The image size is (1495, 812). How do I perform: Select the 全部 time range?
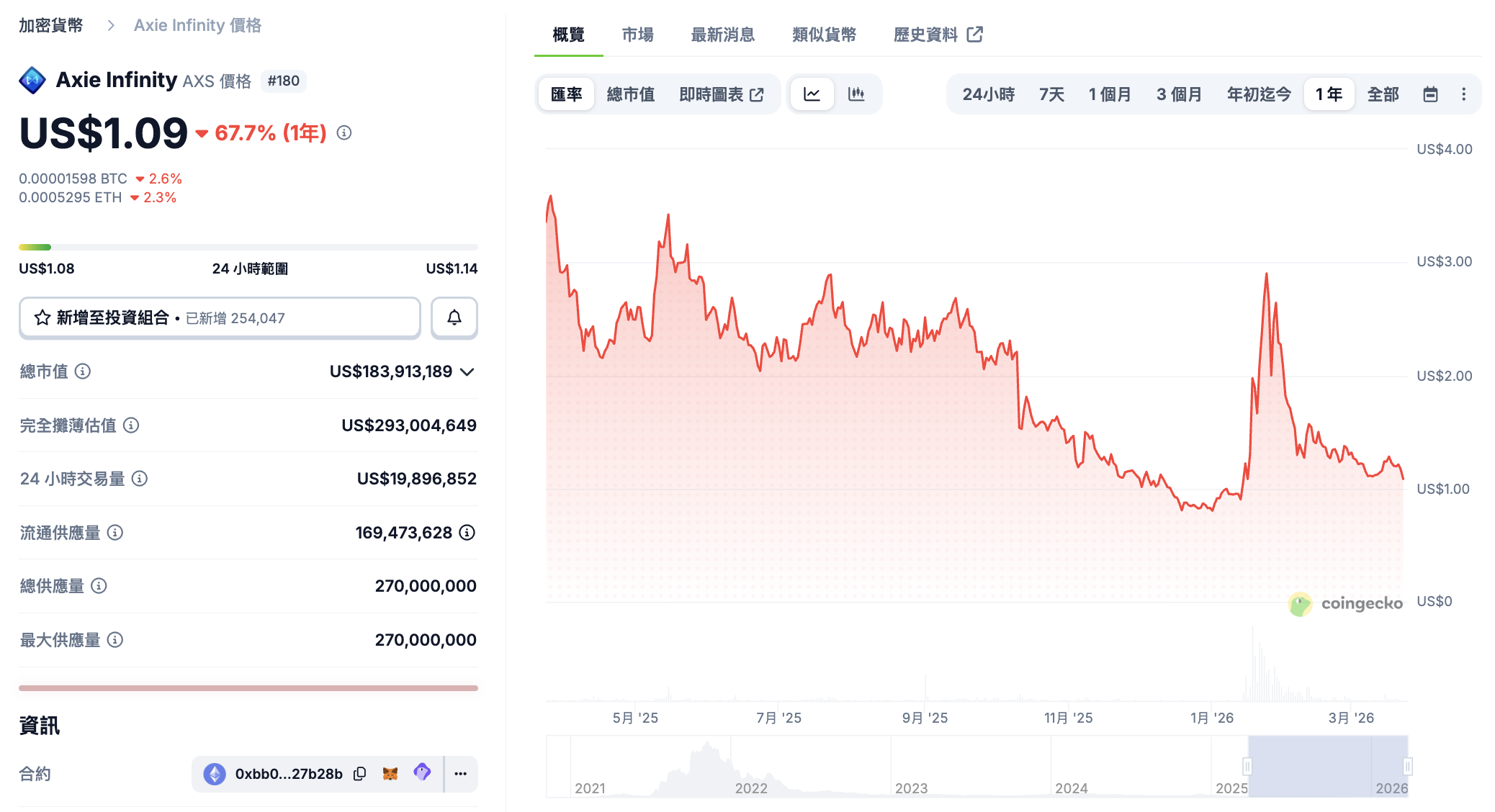1382,94
